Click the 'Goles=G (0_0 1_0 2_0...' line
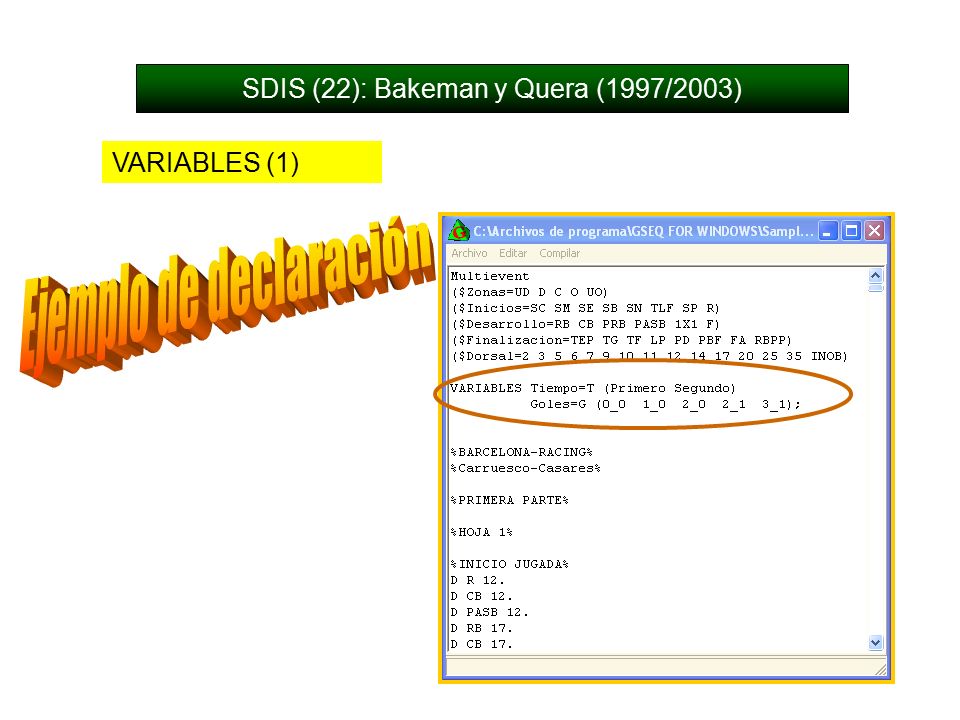Screen dimensions: 960x720 pyautogui.click(x=666, y=404)
